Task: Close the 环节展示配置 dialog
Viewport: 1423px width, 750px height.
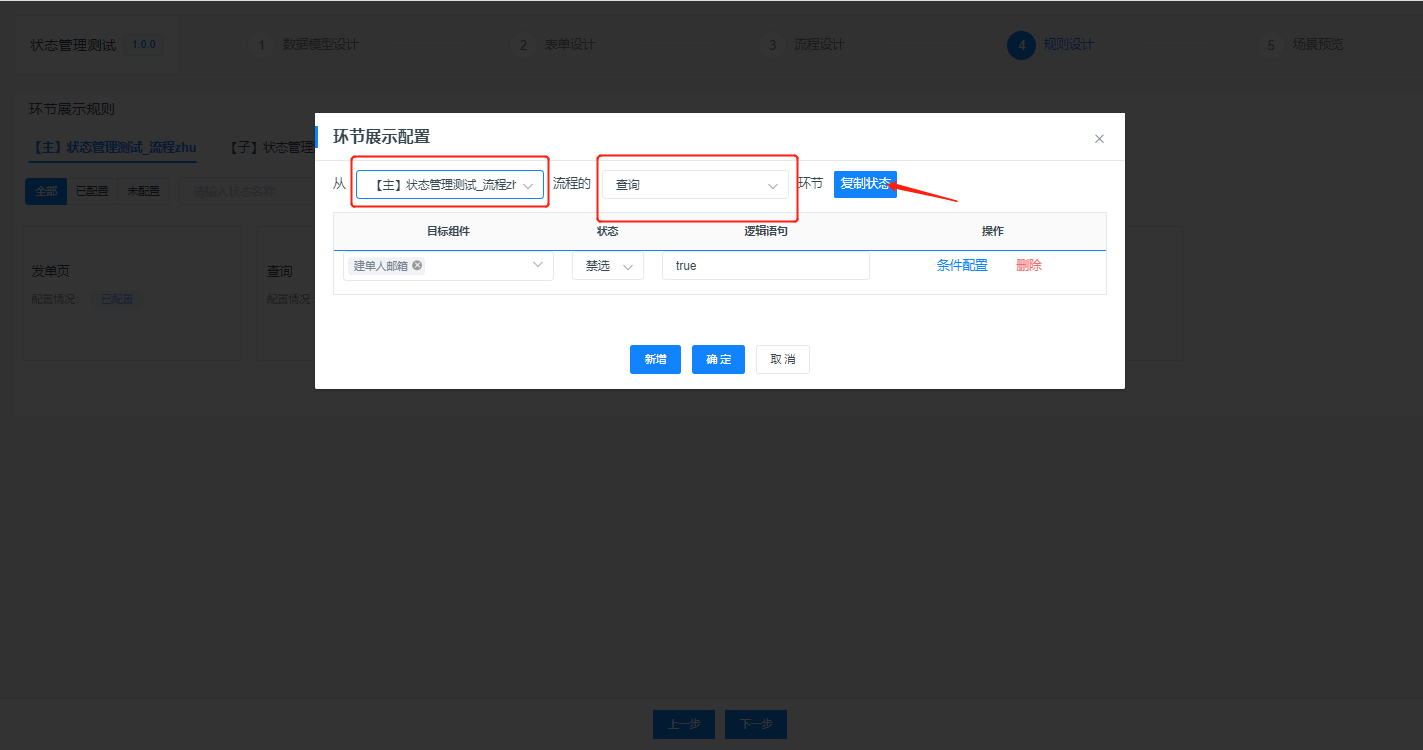Action: coord(1099,139)
